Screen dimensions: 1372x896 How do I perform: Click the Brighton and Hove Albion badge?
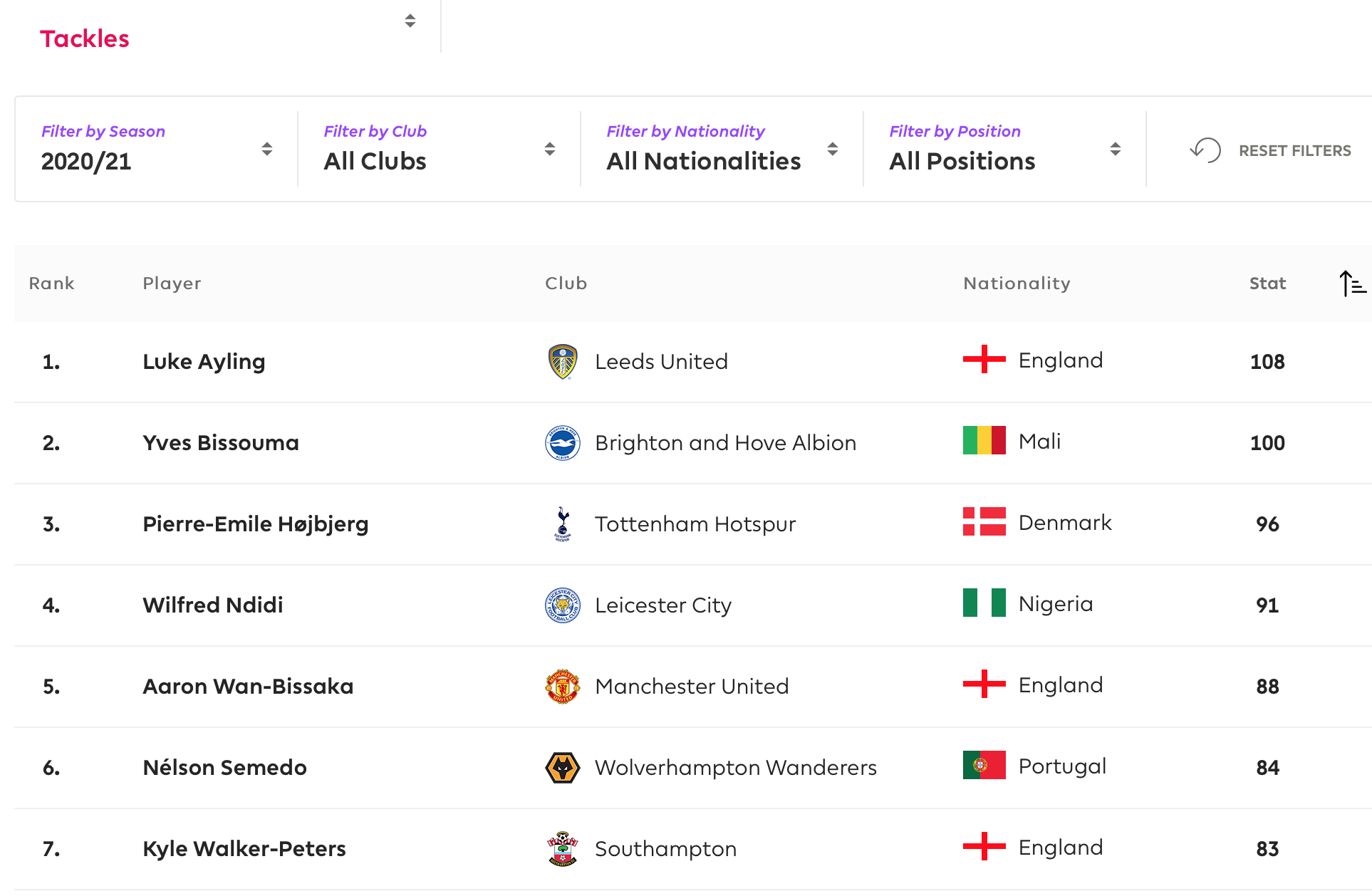tap(563, 443)
